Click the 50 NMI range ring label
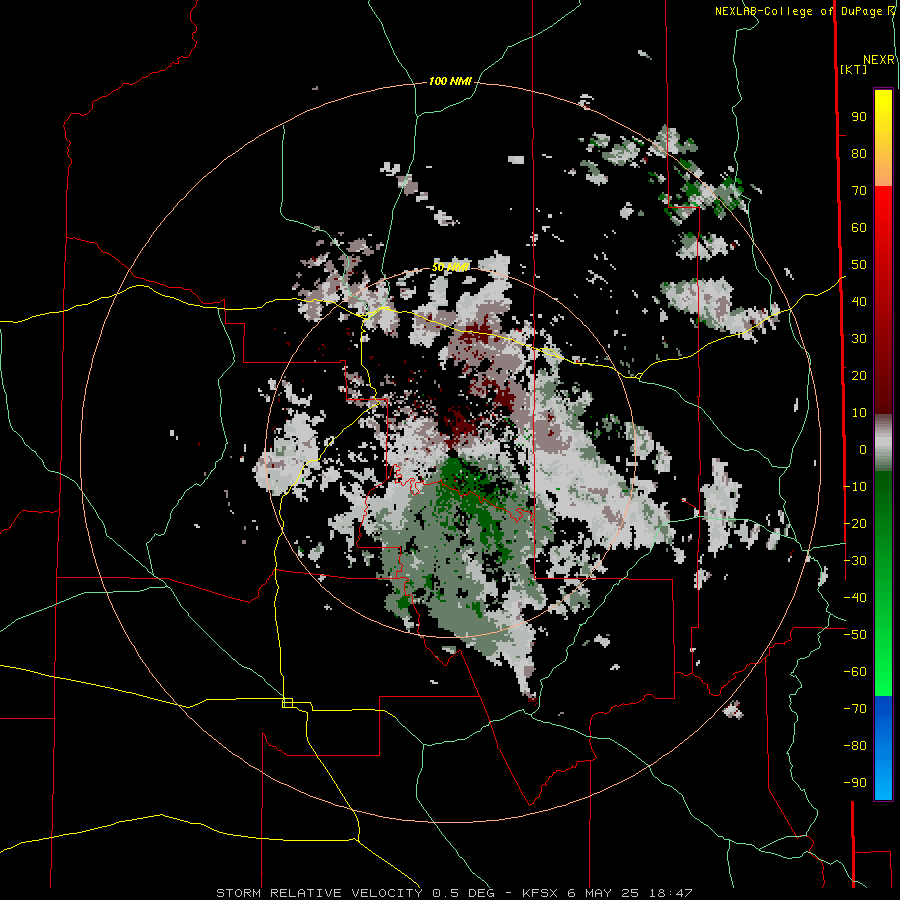900x900 pixels. (450, 267)
